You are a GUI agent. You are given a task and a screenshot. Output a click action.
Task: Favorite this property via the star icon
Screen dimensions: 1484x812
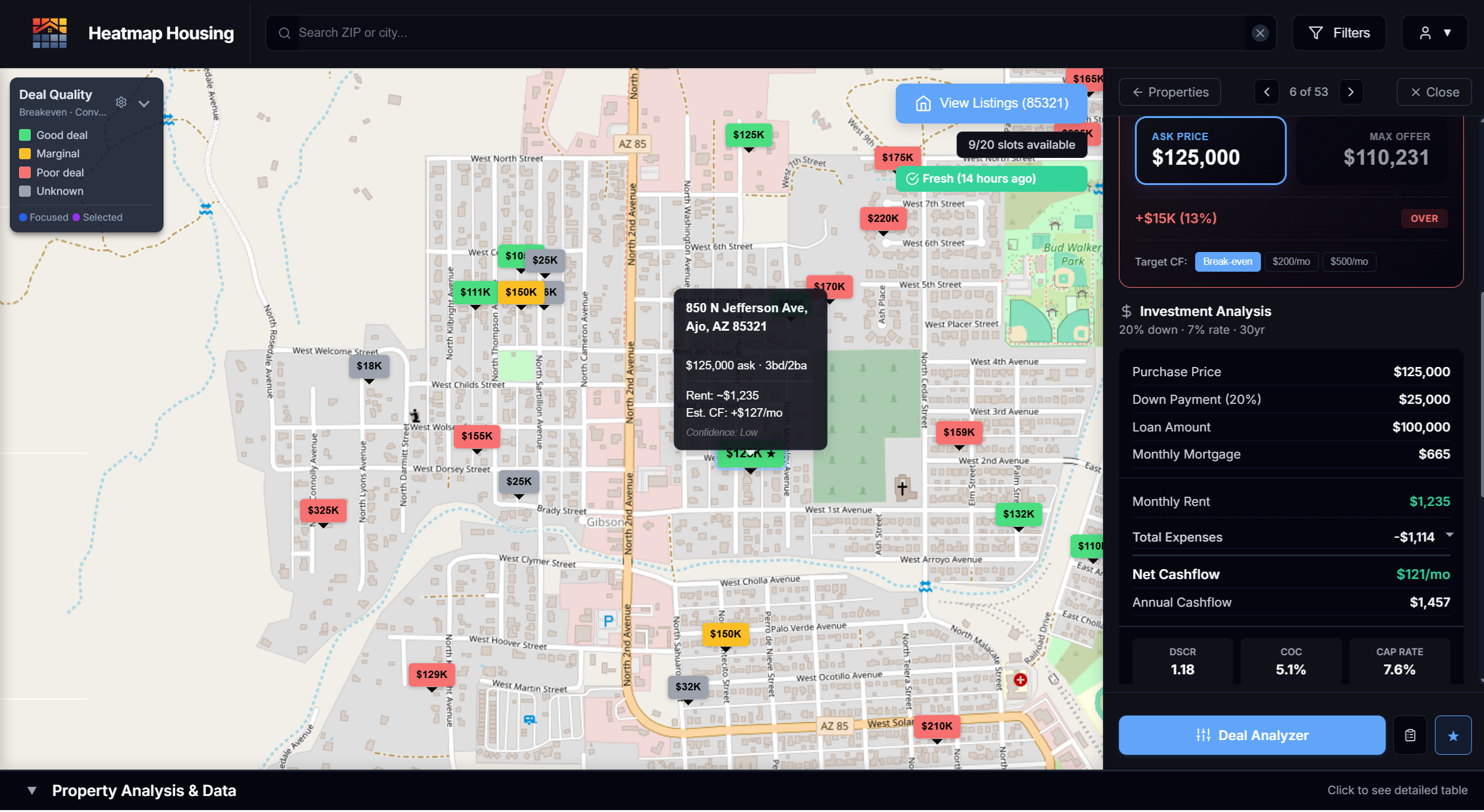click(1452, 735)
